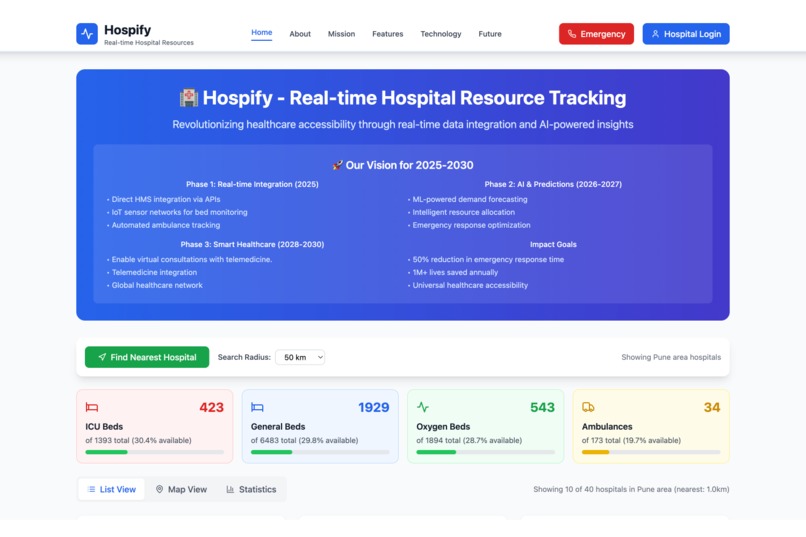The height and width of the screenshot is (537, 806).
Task: Click the green pulse icon on Oxygen Beds card
Action: pos(423,407)
